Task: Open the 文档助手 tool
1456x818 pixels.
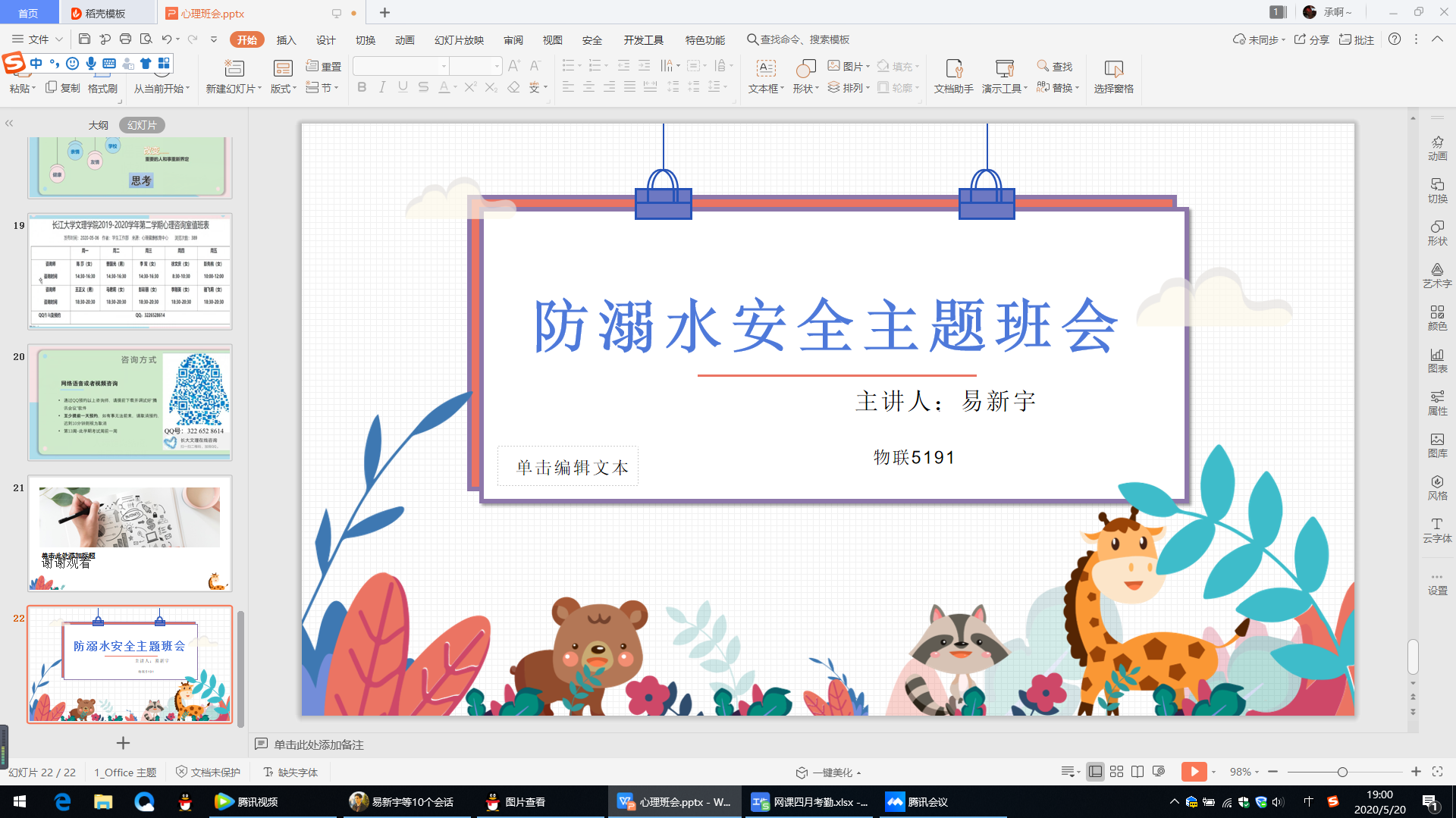Action: (953, 77)
